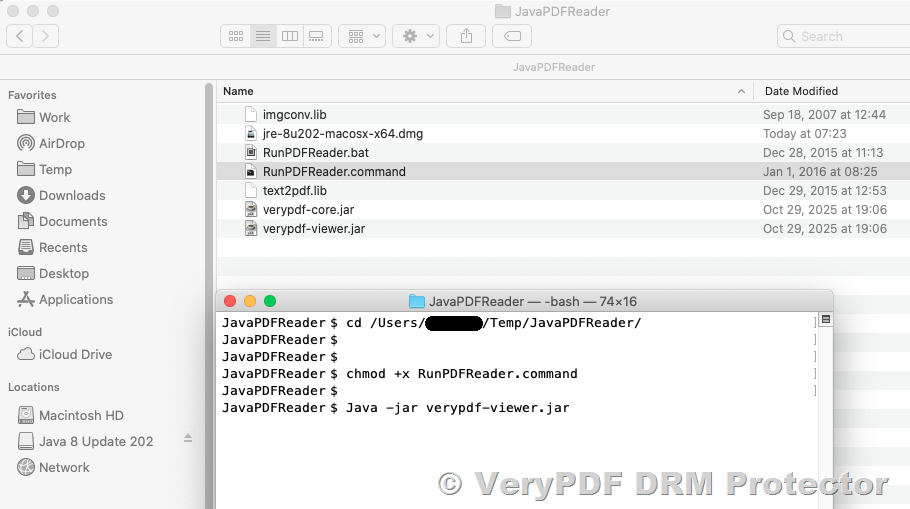This screenshot has height=509, width=910.
Task: Go back with the Finder back arrow
Action: coord(20,36)
